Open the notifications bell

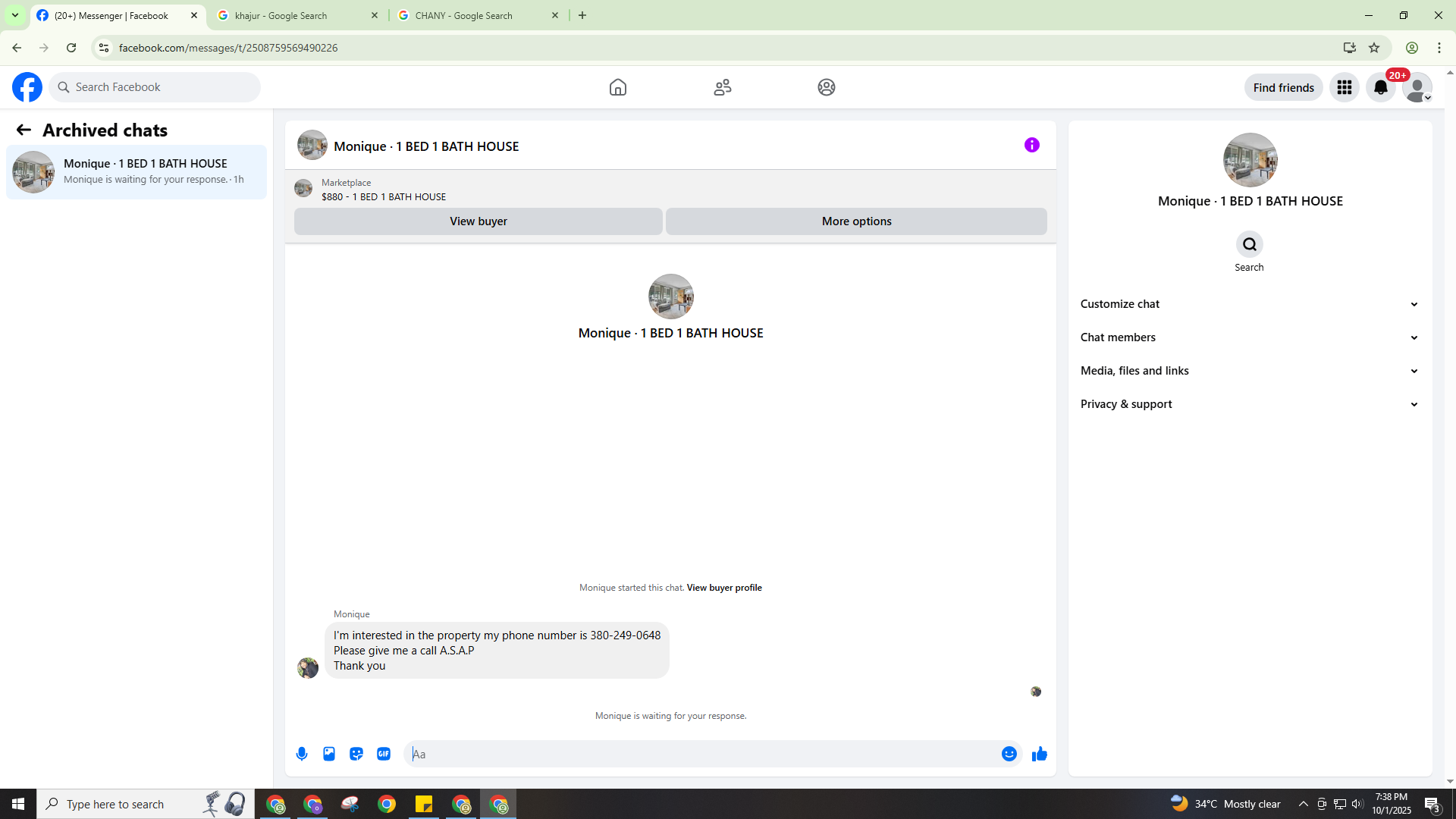[x=1381, y=87]
